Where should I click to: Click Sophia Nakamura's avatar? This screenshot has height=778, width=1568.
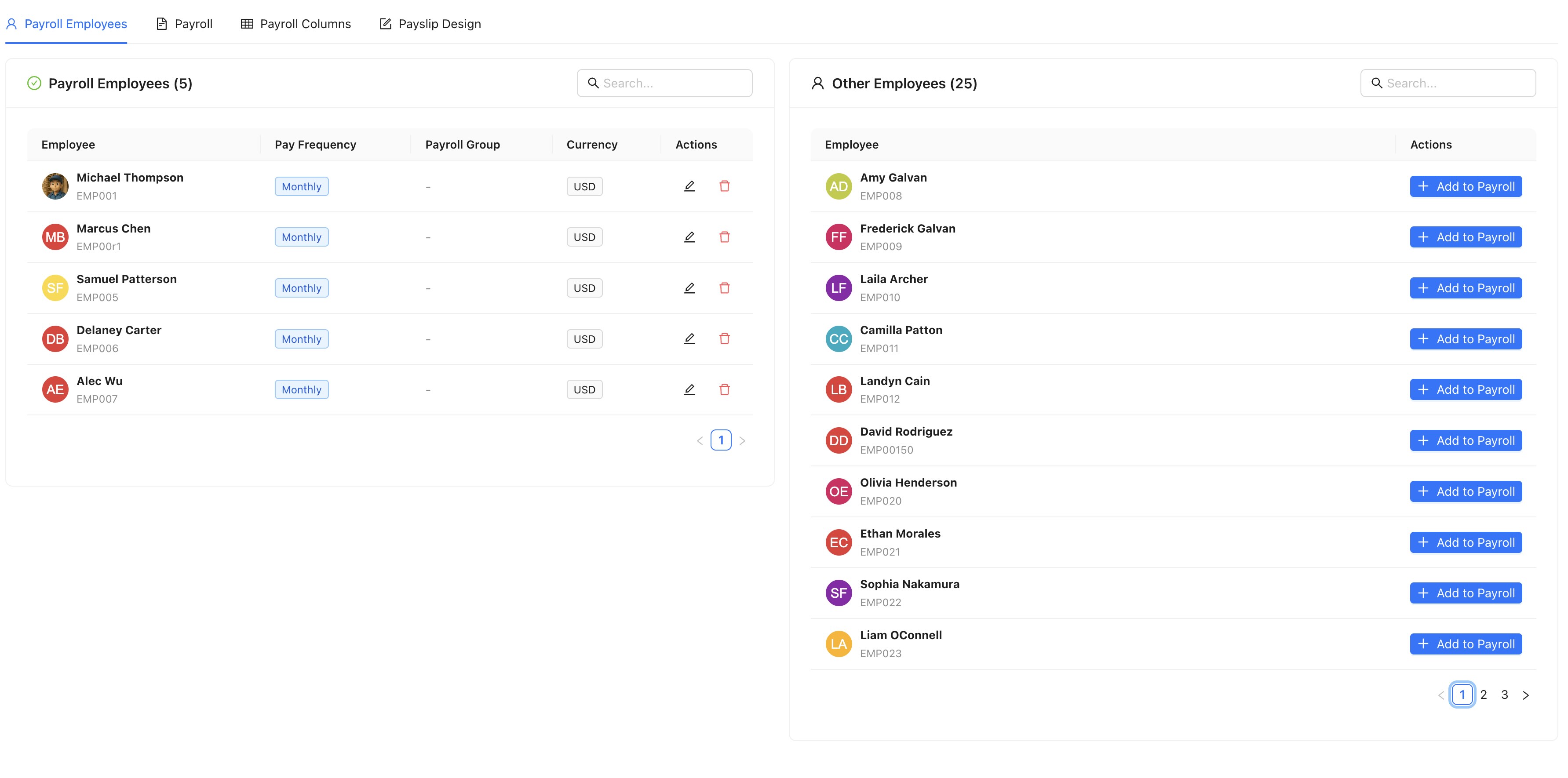point(838,593)
